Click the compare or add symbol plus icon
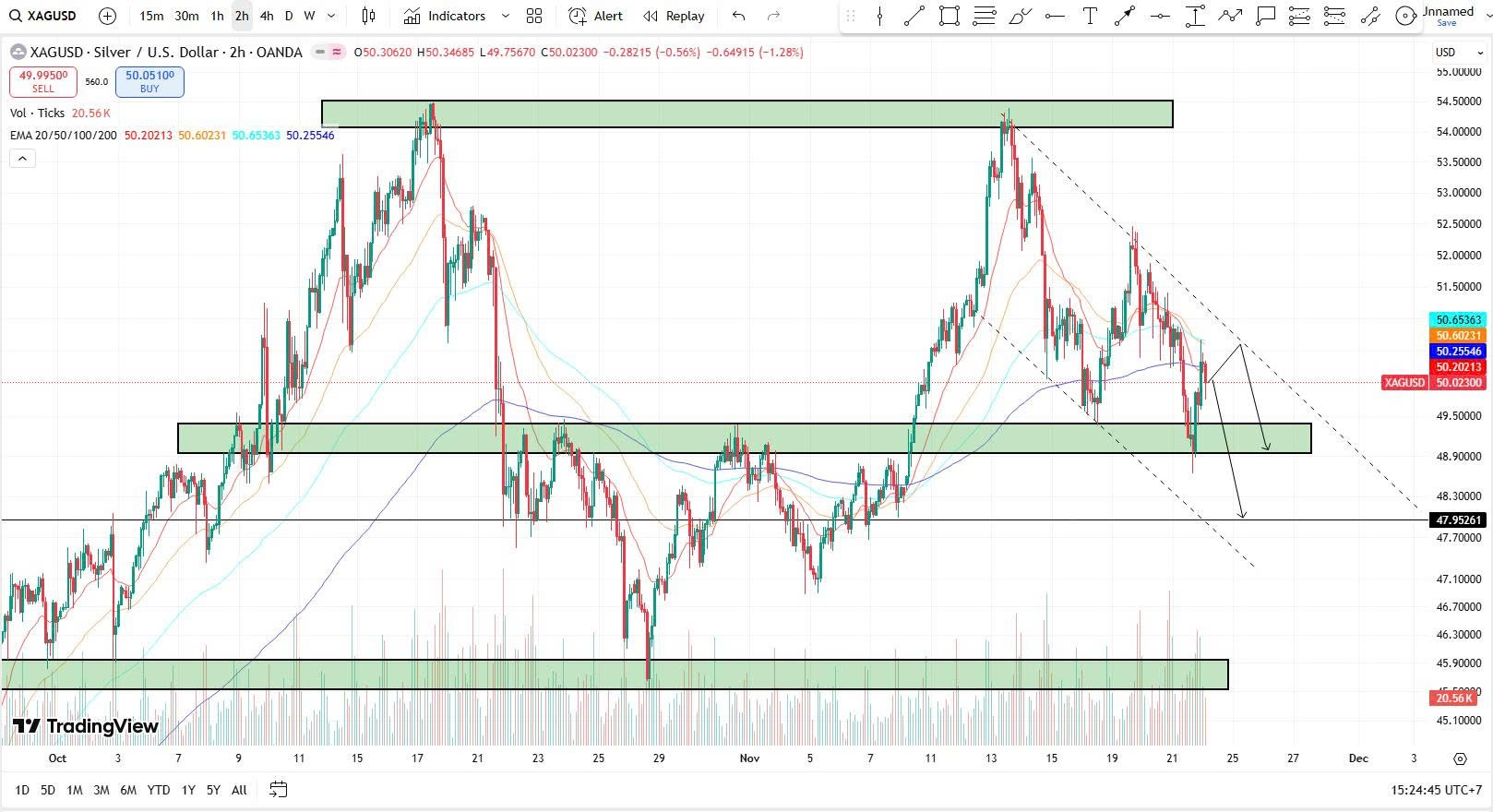1493x812 pixels. (x=107, y=16)
